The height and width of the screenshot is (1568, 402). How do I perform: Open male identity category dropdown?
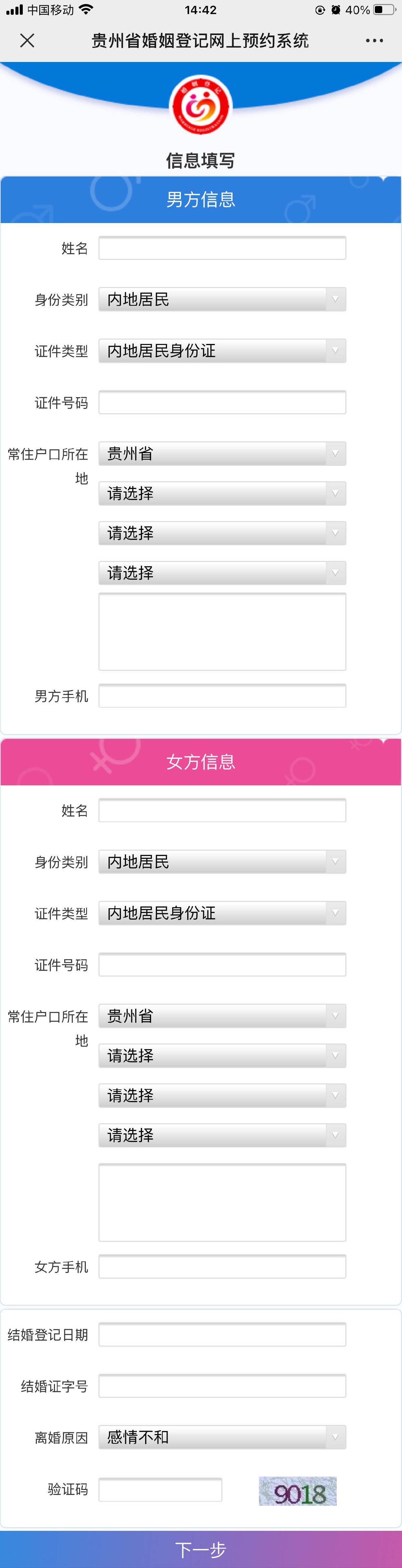222,299
